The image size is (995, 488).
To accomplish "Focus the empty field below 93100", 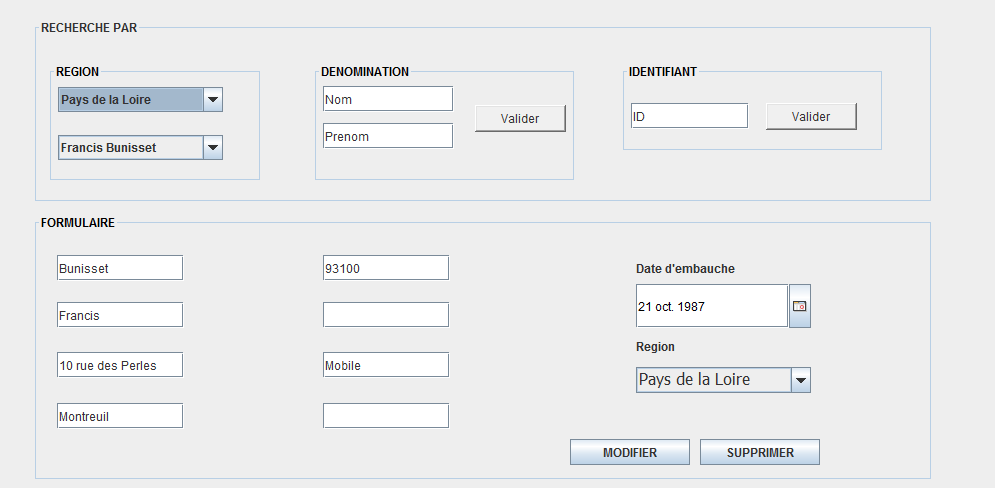I will tap(386, 315).
